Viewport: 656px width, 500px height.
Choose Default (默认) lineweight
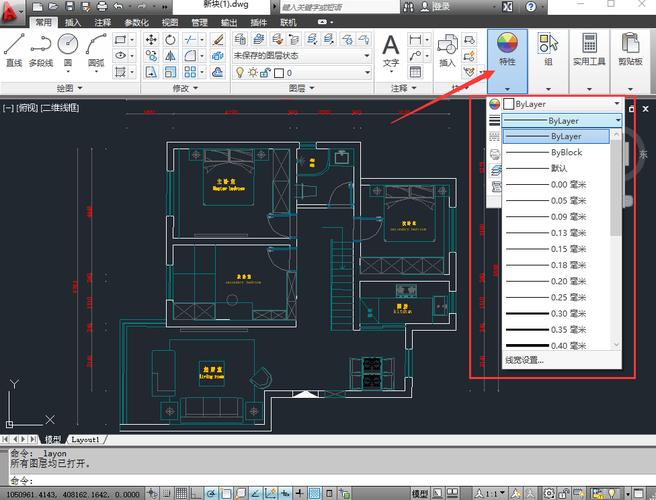pyautogui.click(x=556, y=168)
